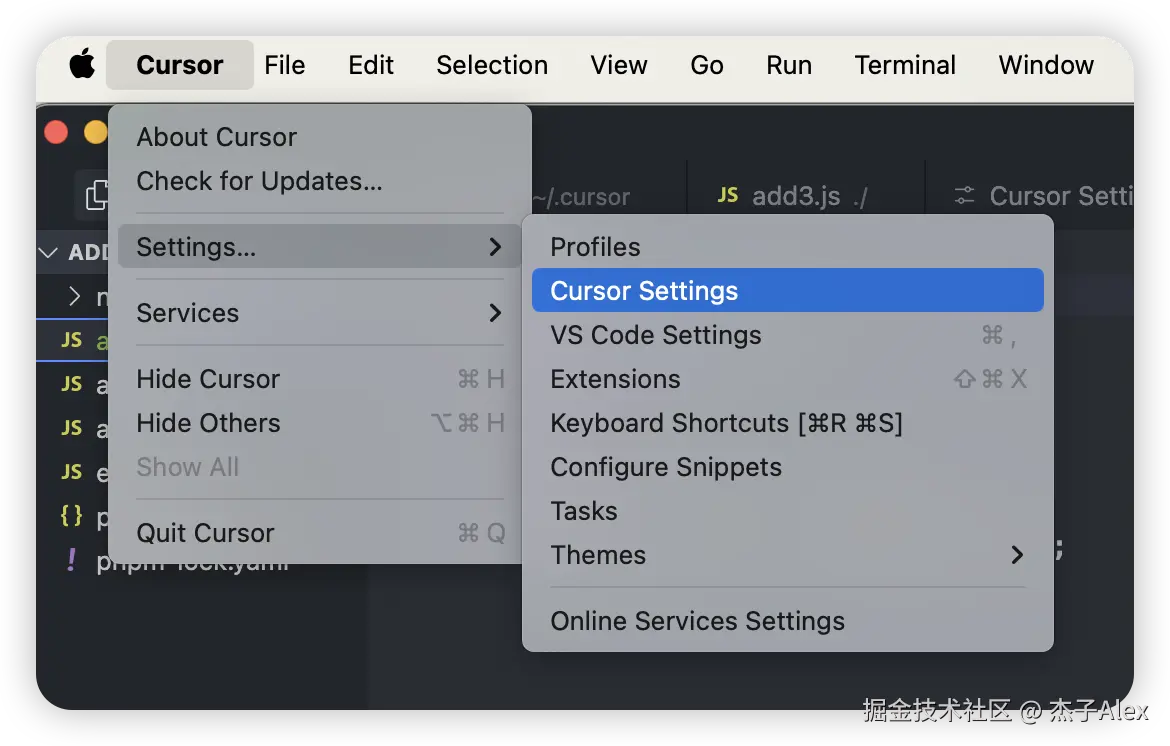1170x746 pixels.
Task: Expand the Themes submenu arrow
Action: 1017,555
